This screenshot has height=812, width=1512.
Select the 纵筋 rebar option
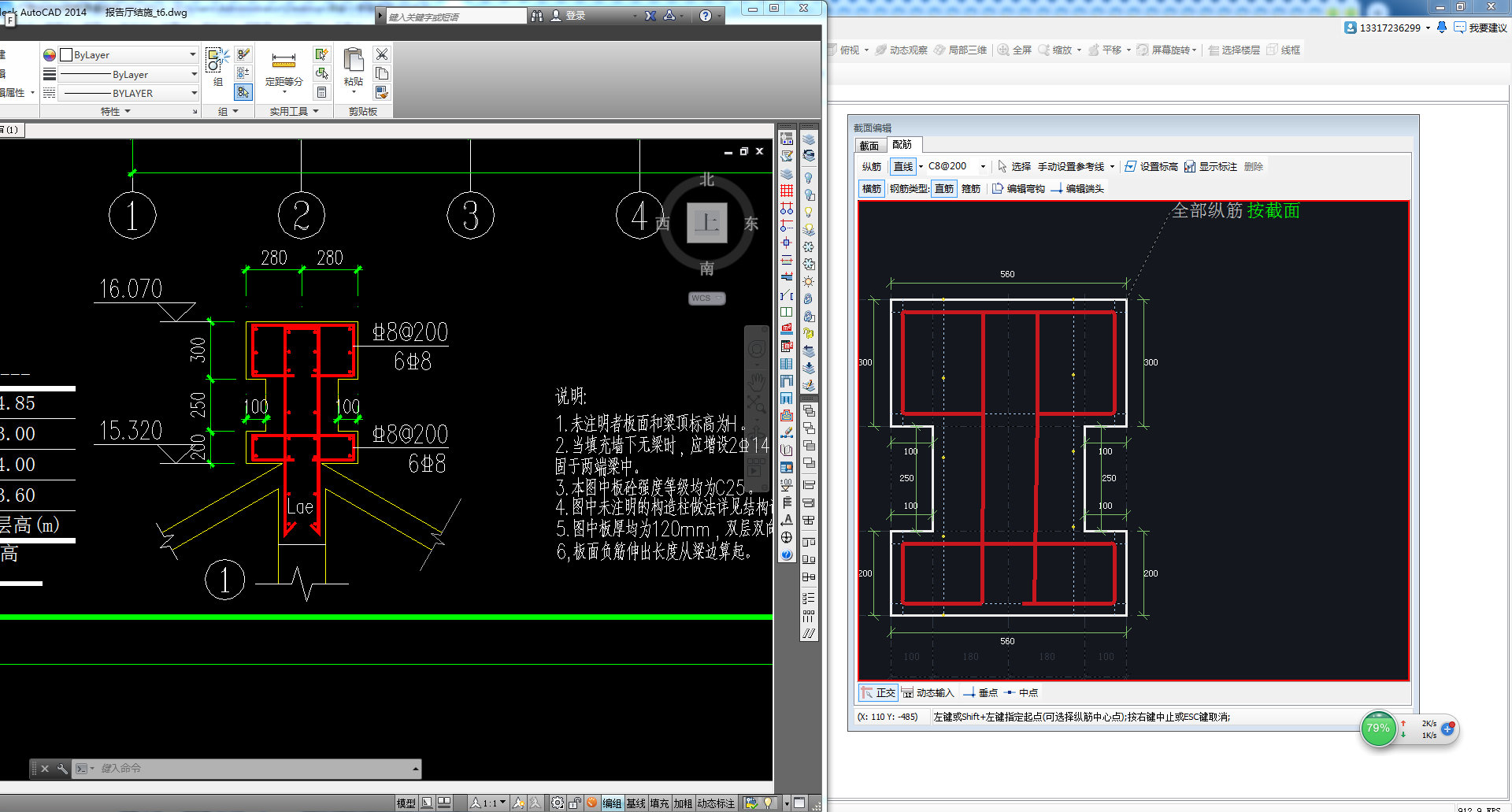tap(872, 167)
